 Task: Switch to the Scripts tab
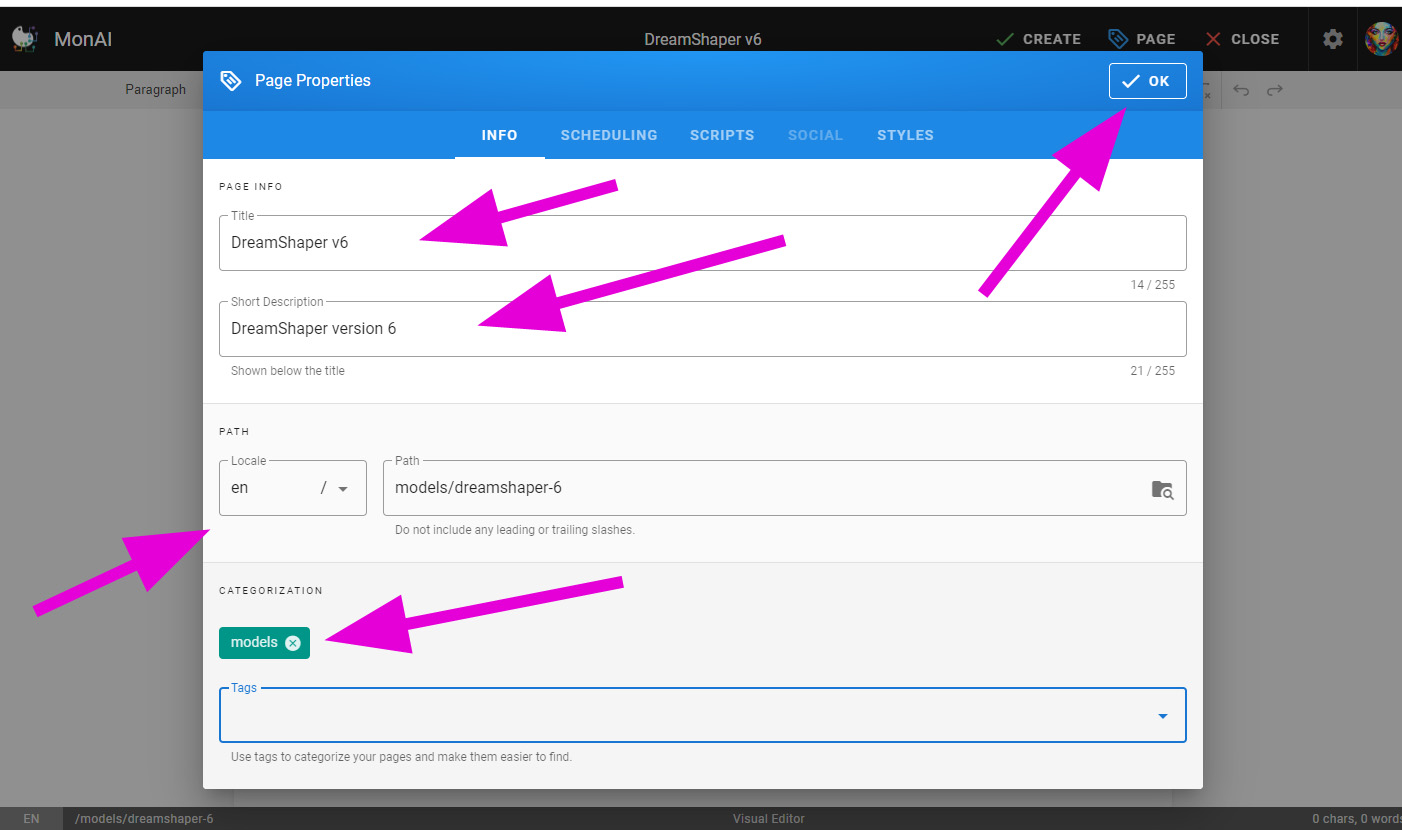pos(722,135)
